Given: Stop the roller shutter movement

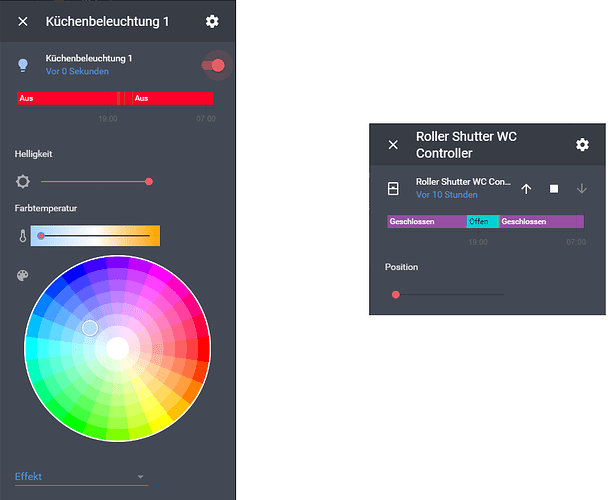Looking at the screenshot, I should (554, 189).
